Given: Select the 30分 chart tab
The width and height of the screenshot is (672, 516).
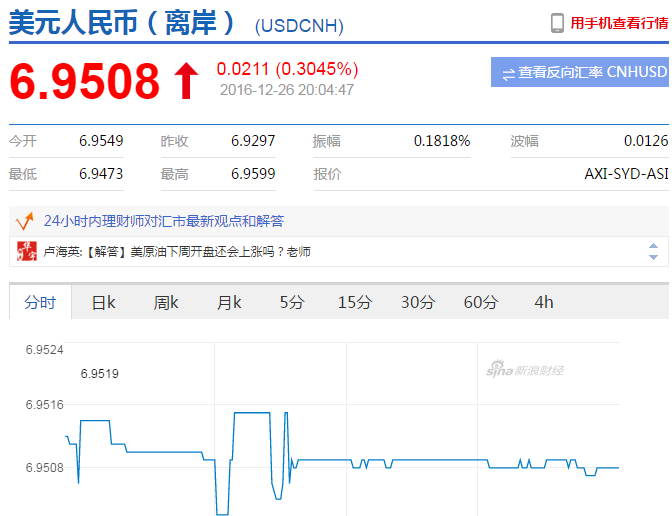Looking at the screenshot, I should (x=418, y=303).
